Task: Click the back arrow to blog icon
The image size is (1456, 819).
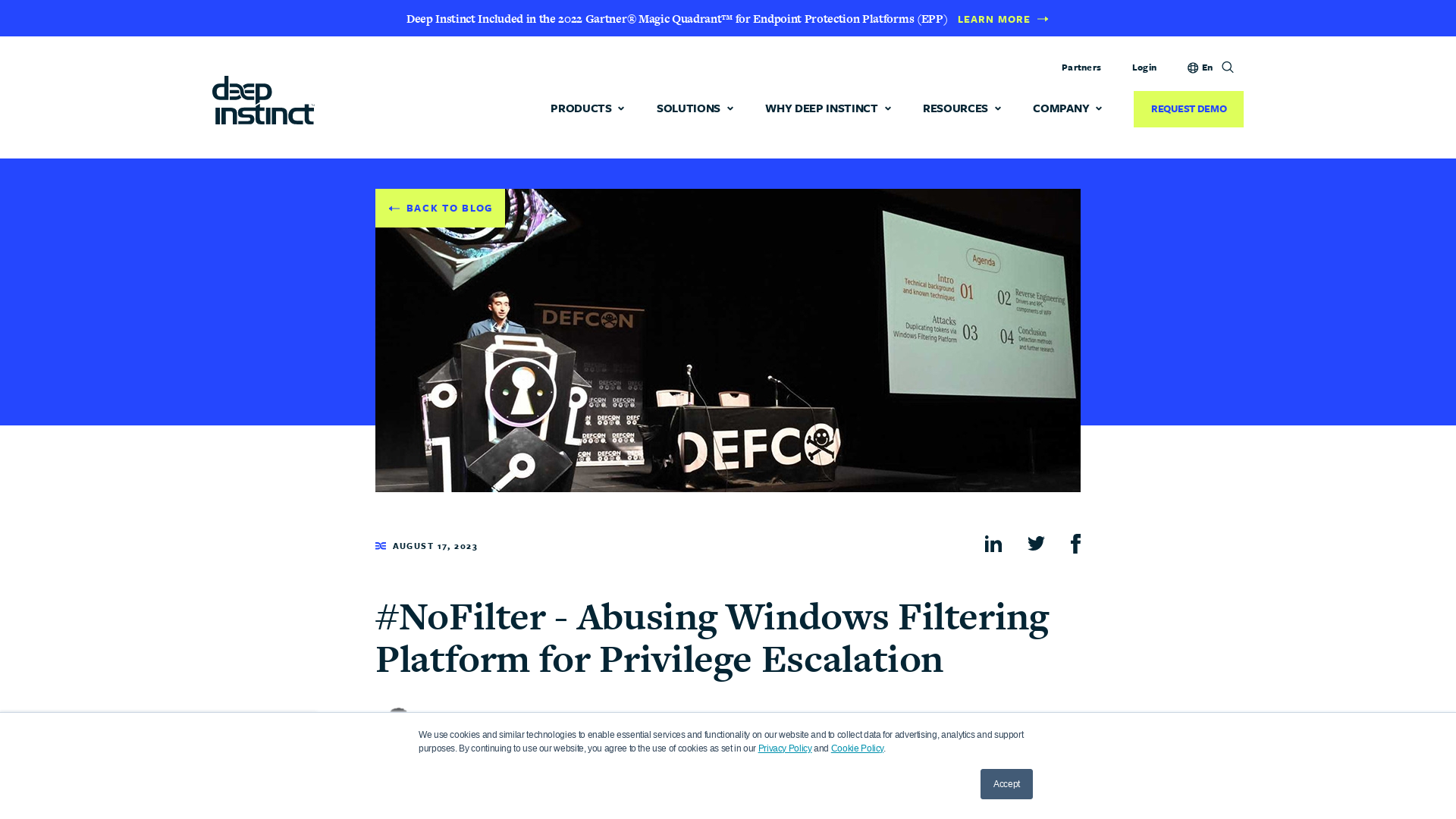Action: point(394,208)
